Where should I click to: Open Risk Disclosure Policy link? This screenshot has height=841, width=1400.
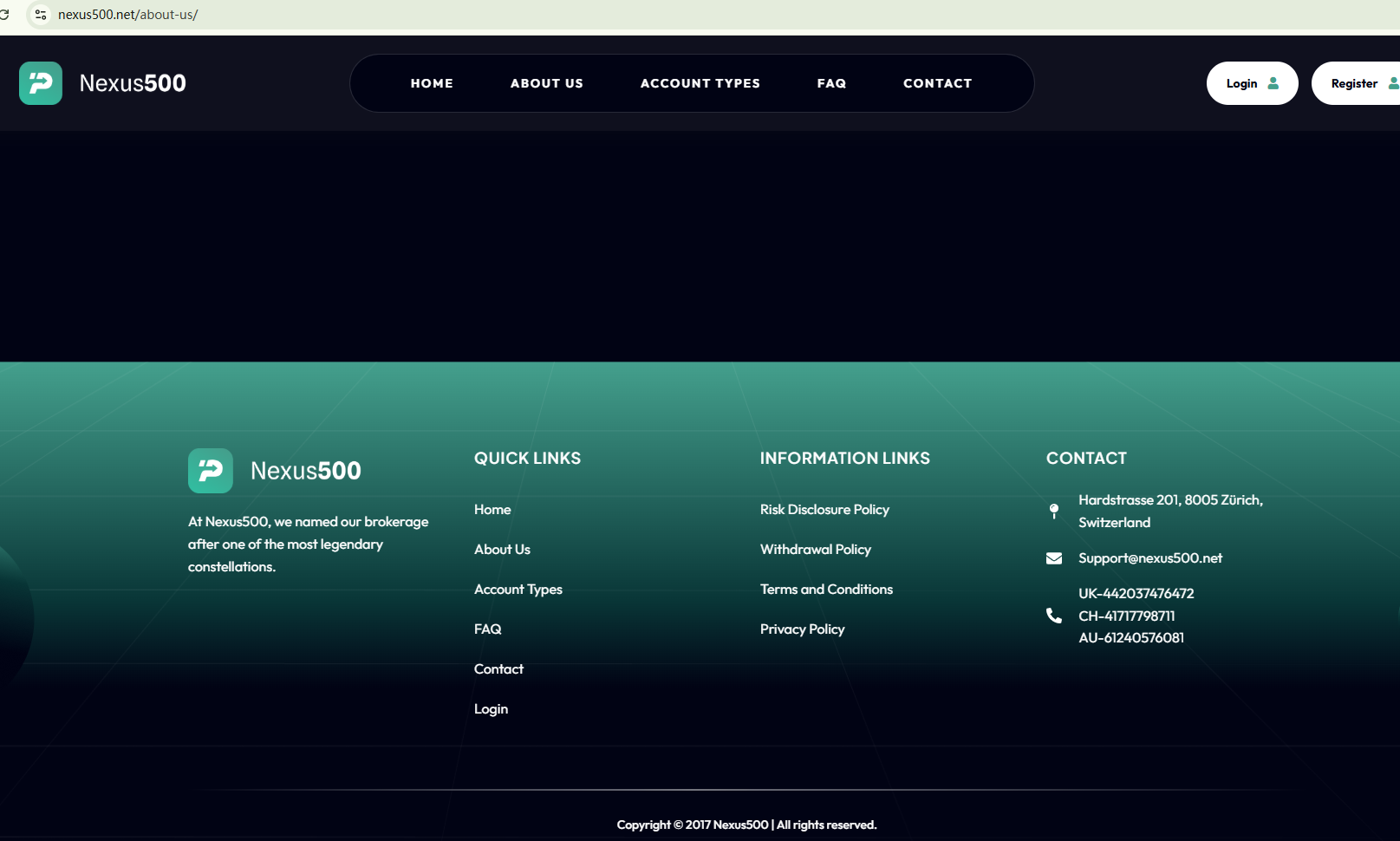coord(824,510)
